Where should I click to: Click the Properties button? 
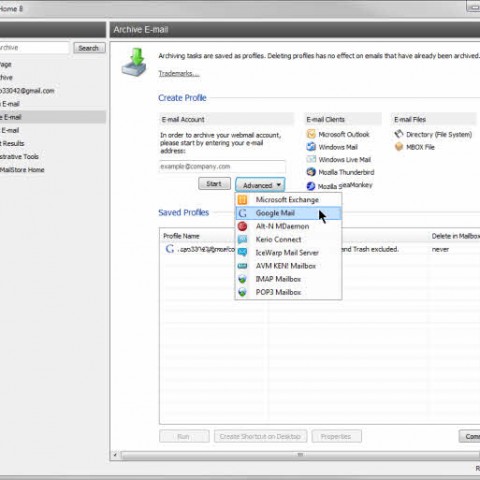(x=336, y=436)
